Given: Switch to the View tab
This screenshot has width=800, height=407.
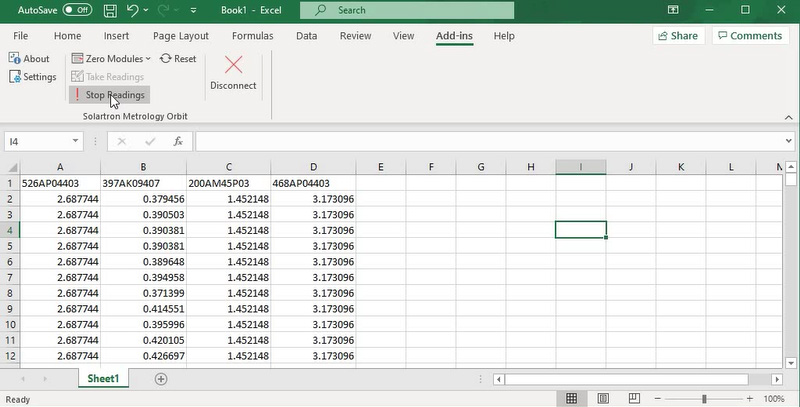Looking at the screenshot, I should [403, 36].
